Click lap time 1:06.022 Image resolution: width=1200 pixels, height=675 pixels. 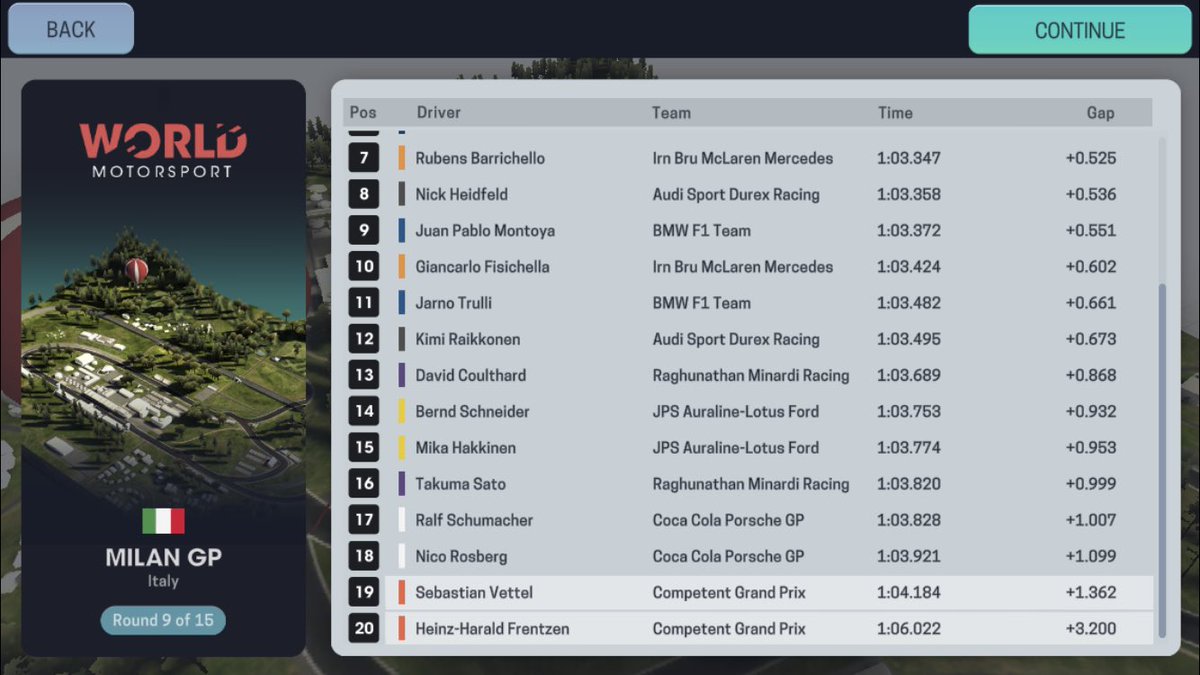click(x=909, y=628)
